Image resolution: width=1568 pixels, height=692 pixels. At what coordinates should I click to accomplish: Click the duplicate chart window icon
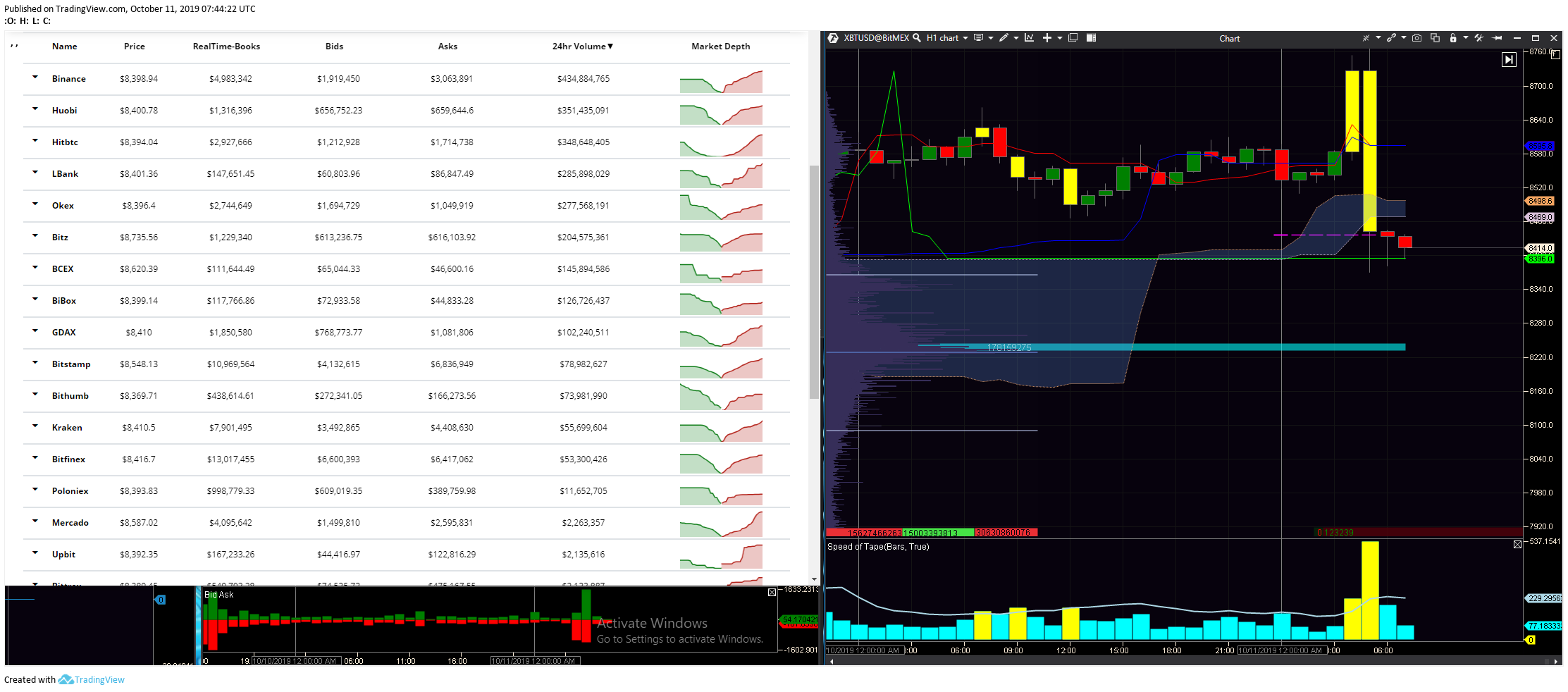point(1435,38)
